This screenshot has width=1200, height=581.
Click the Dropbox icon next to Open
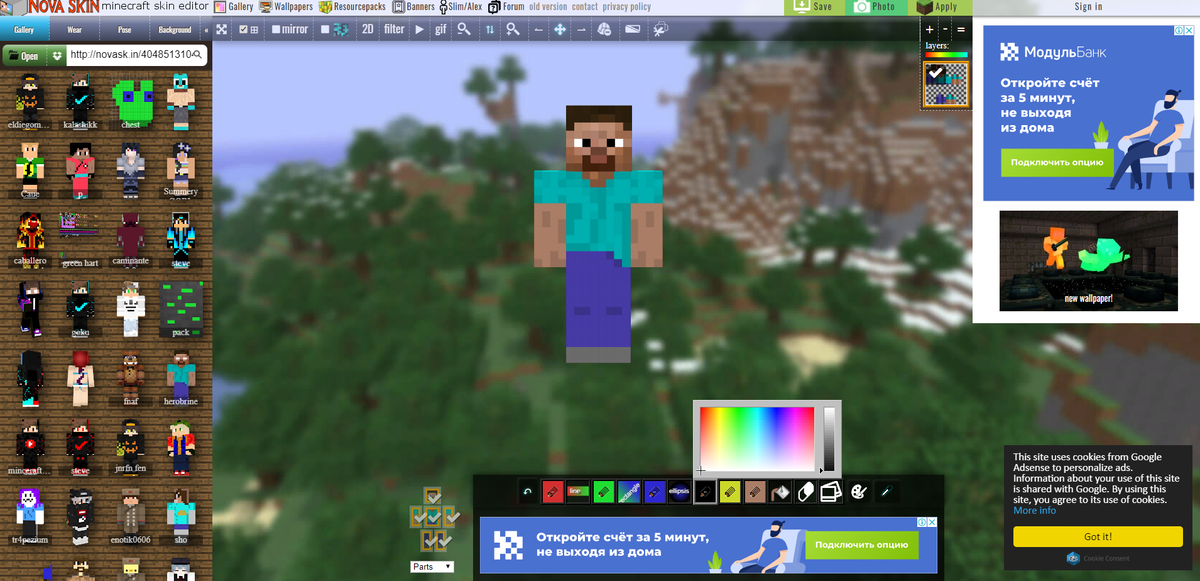(56, 56)
